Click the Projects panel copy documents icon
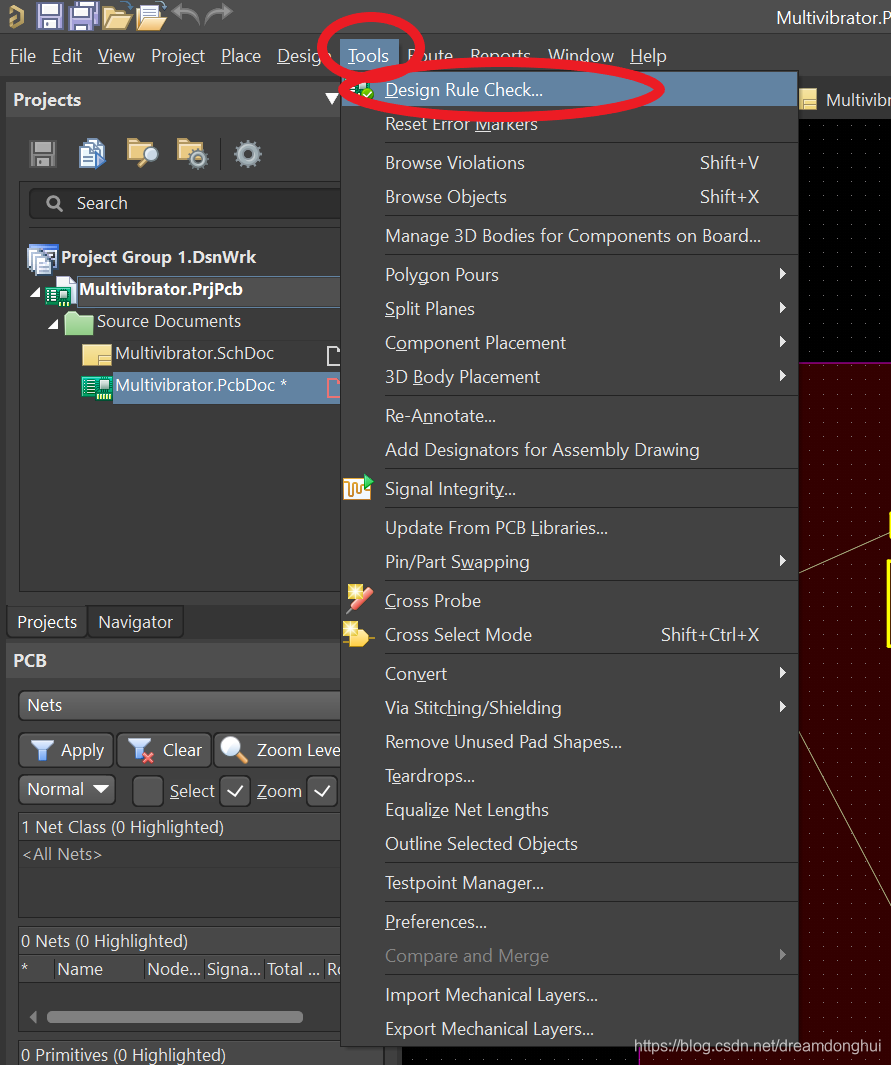This screenshot has height=1065, width=891. point(92,154)
